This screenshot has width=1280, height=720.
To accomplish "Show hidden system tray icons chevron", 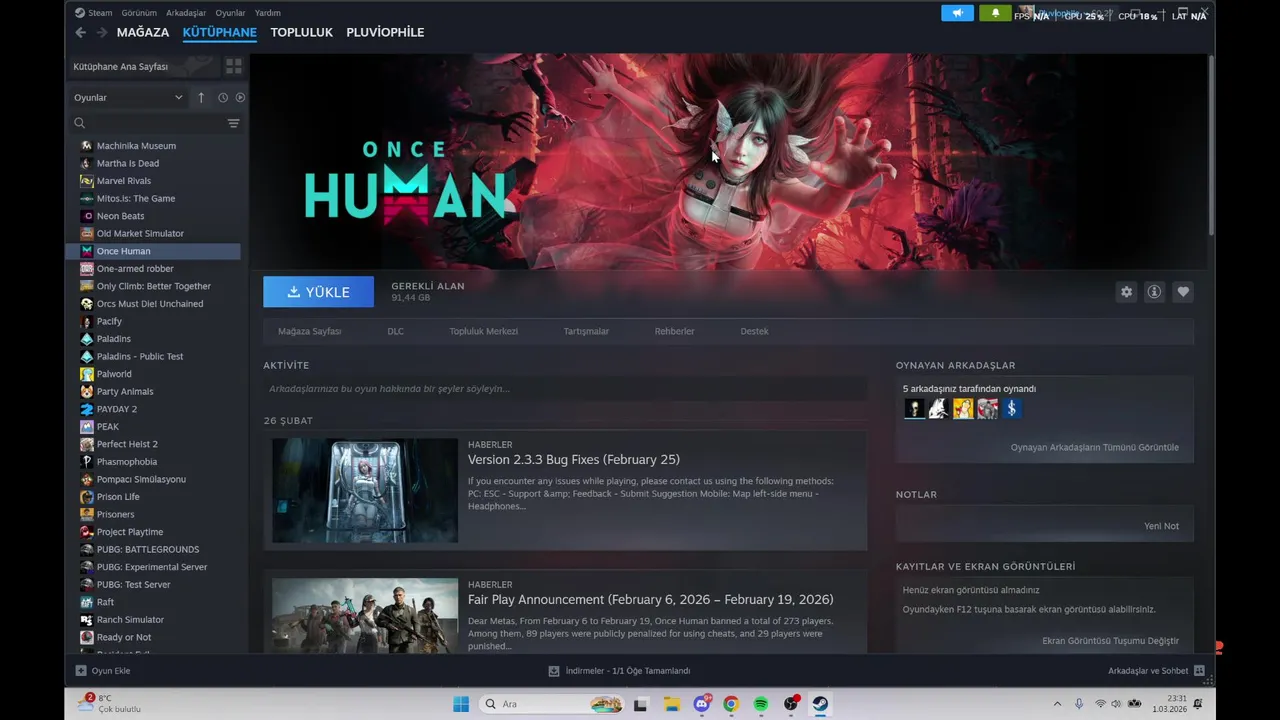I will click(x=1057, y=704).
